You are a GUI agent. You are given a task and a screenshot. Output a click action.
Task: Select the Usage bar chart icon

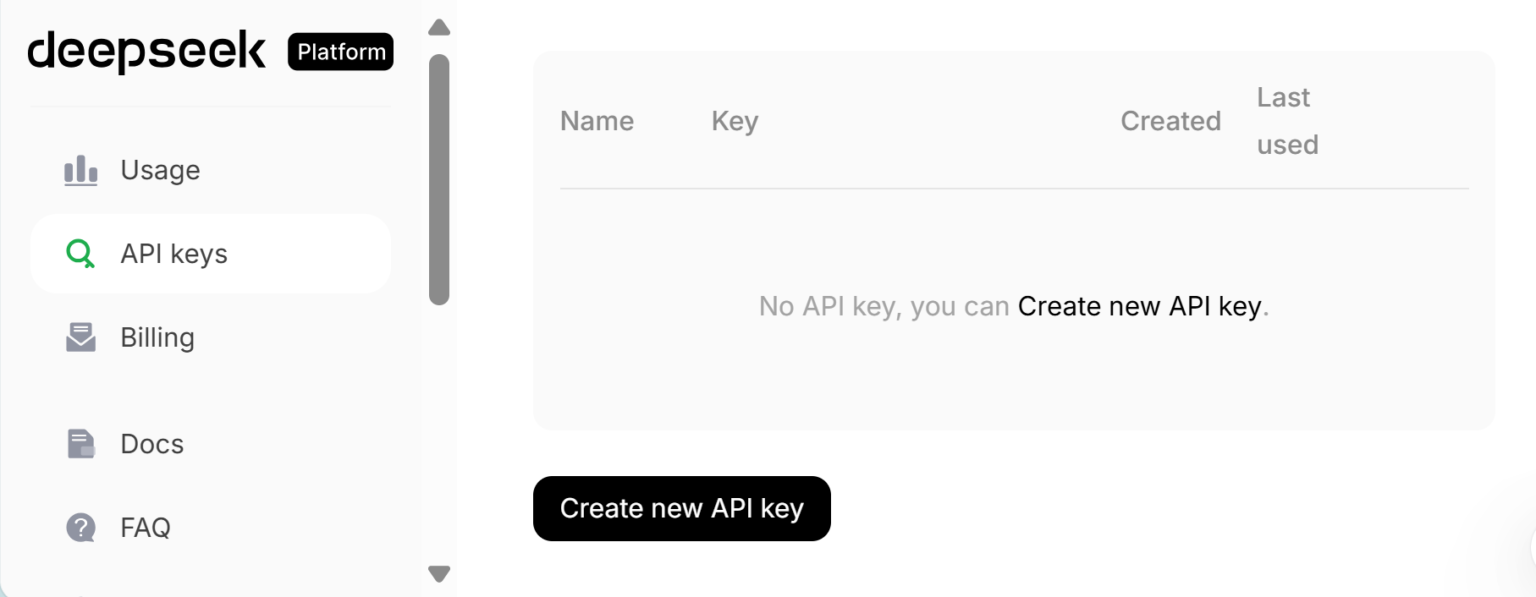coord(79,170)
